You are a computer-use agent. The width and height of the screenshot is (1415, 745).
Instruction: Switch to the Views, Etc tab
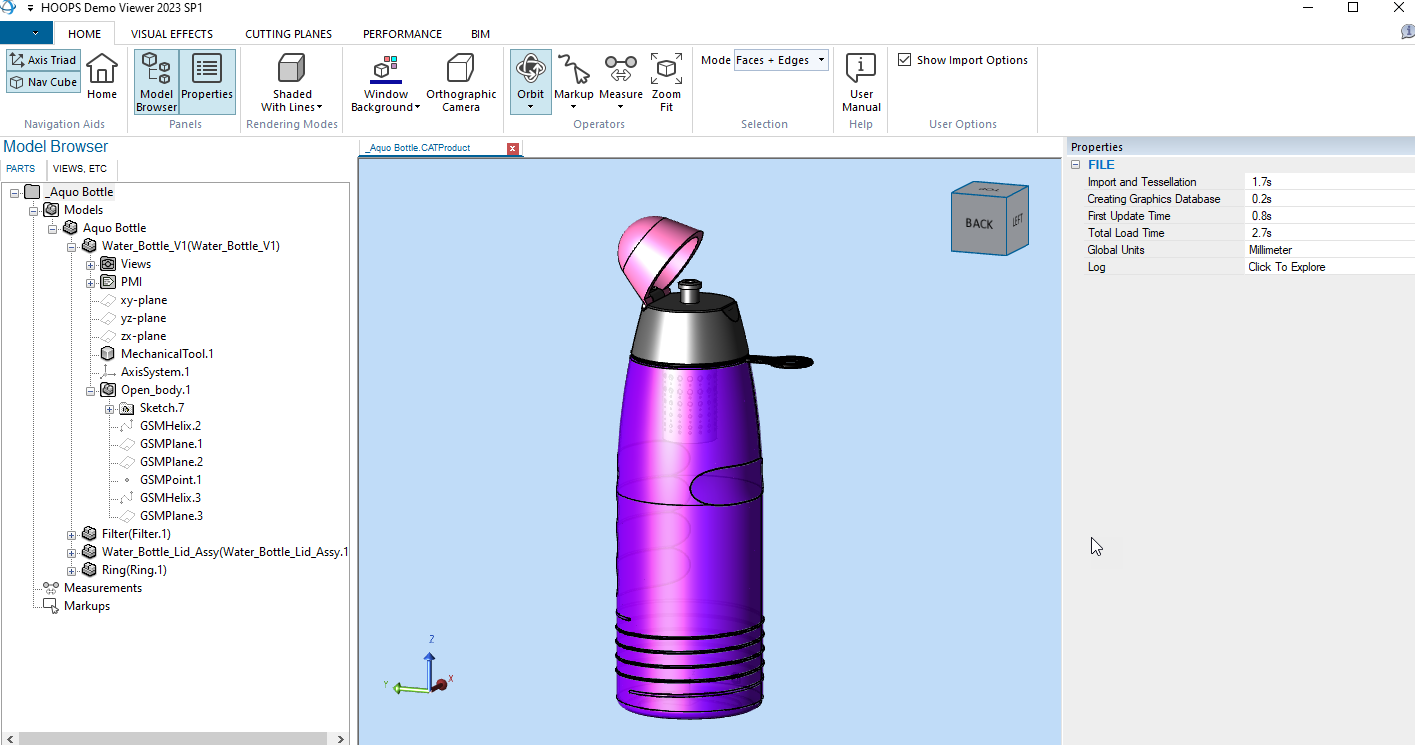pos(80,169)
